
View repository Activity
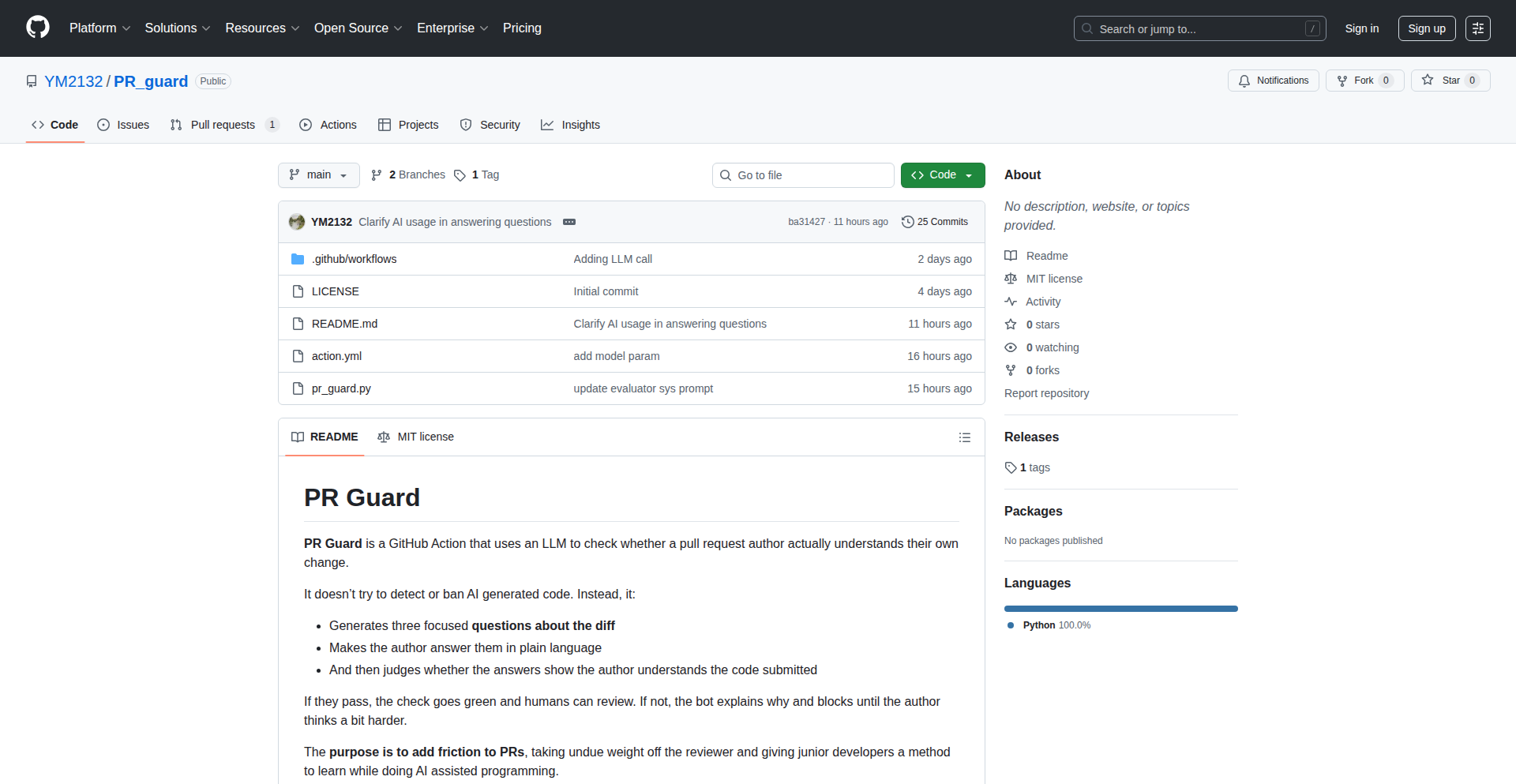coord(1033,302)
